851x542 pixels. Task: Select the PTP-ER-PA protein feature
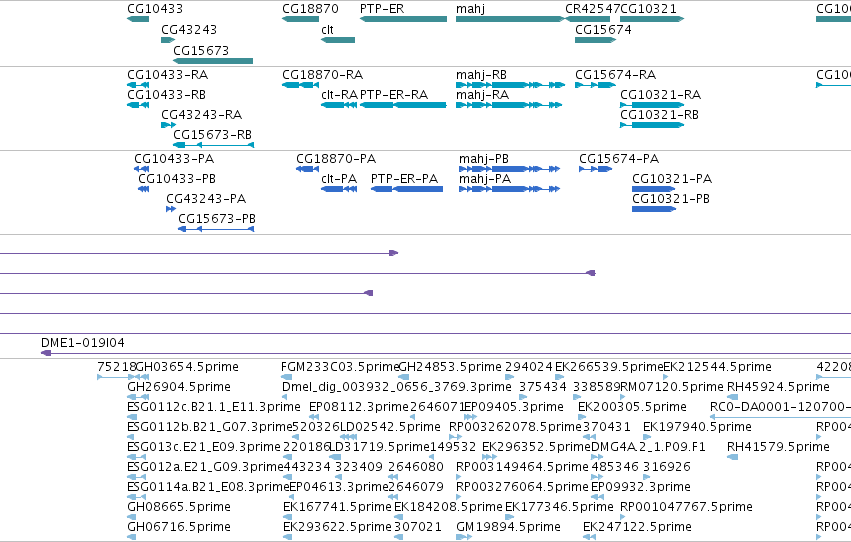pyautogui.click(x=407, y=189)
